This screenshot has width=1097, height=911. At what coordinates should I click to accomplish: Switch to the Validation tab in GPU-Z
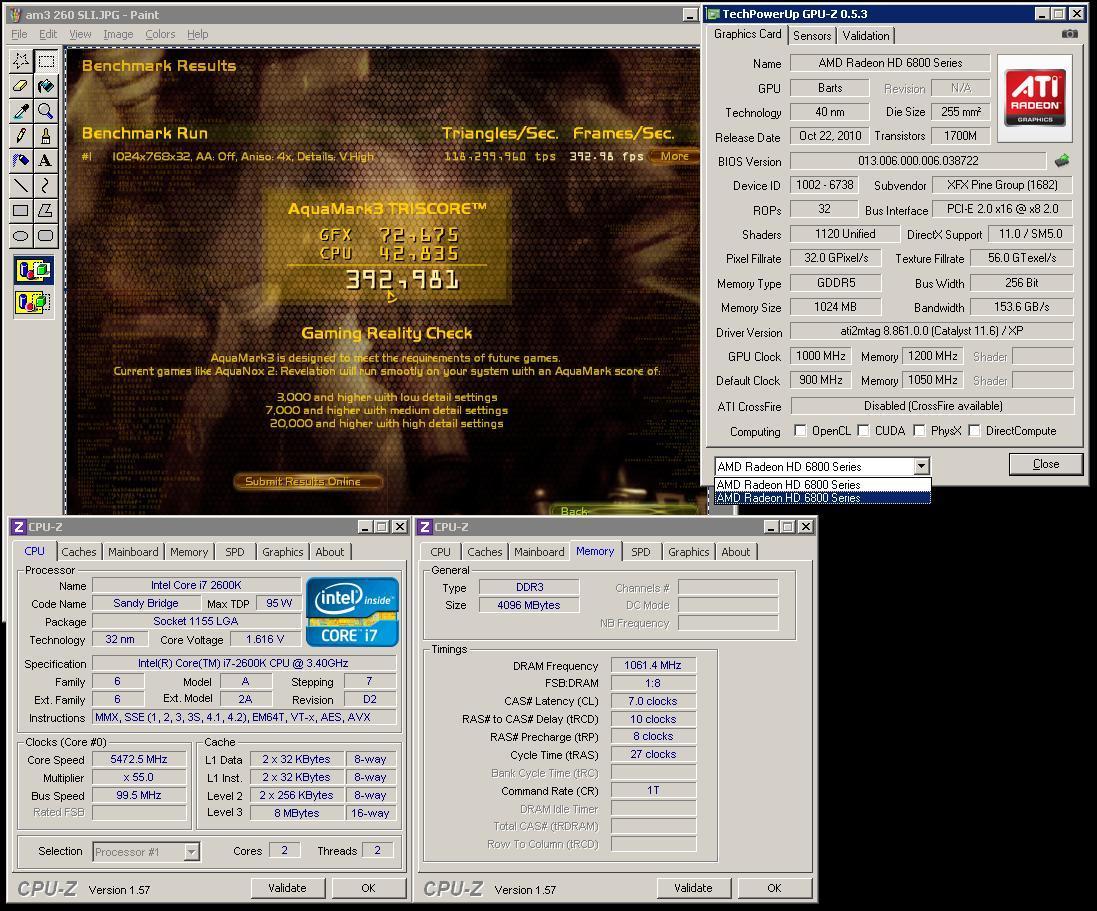(865, 36)
